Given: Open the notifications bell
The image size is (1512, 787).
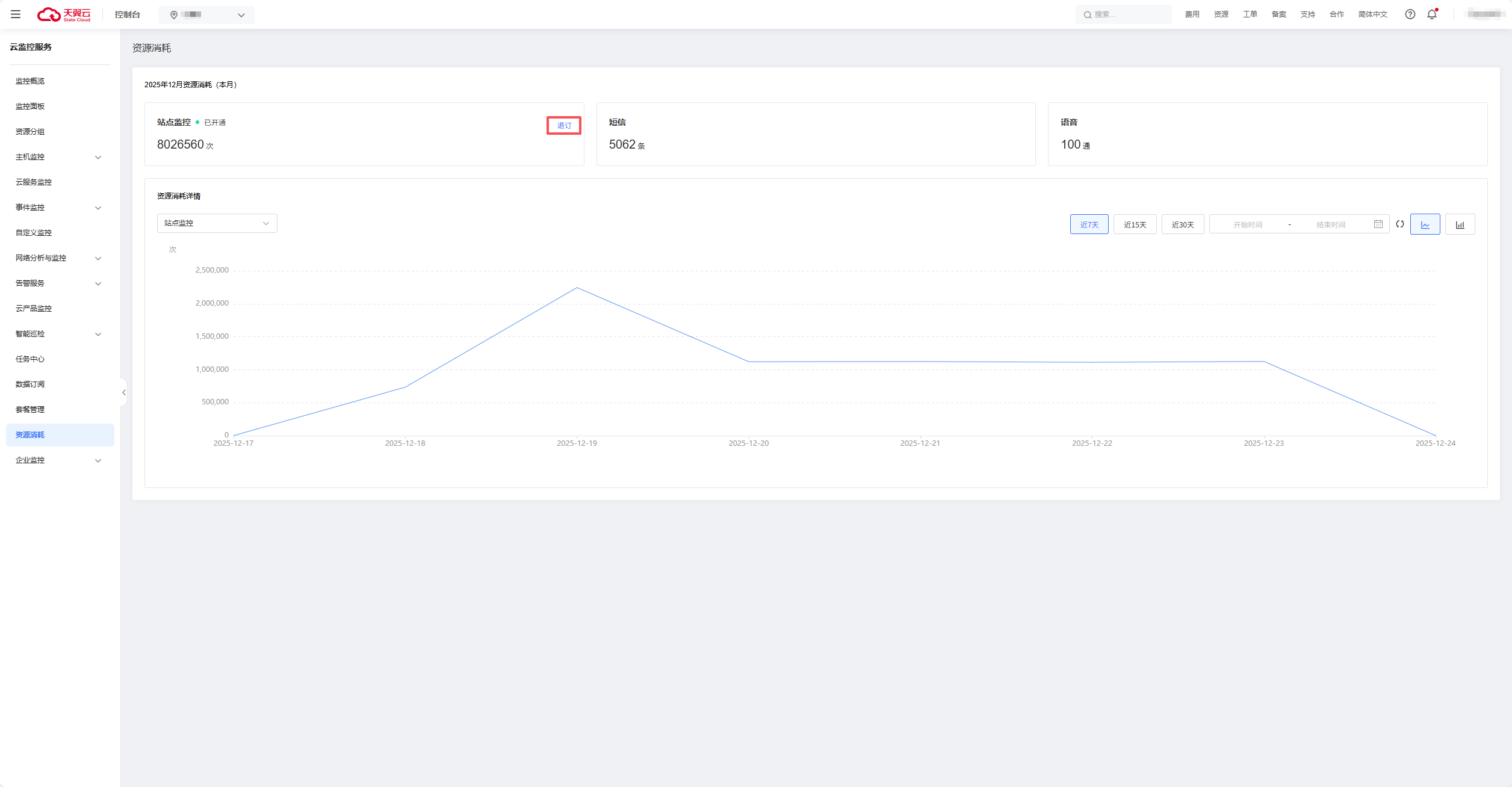Looking at the screenshot, I should tap(1432, 14).
